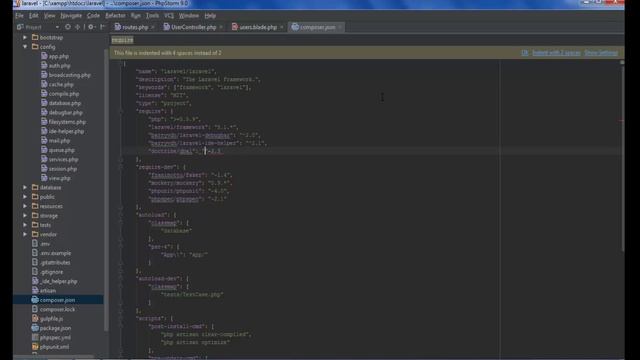Viewport: 640px width, 360px height.
Task: Close the UserController.php tab
Action: (x=221, y=27)
